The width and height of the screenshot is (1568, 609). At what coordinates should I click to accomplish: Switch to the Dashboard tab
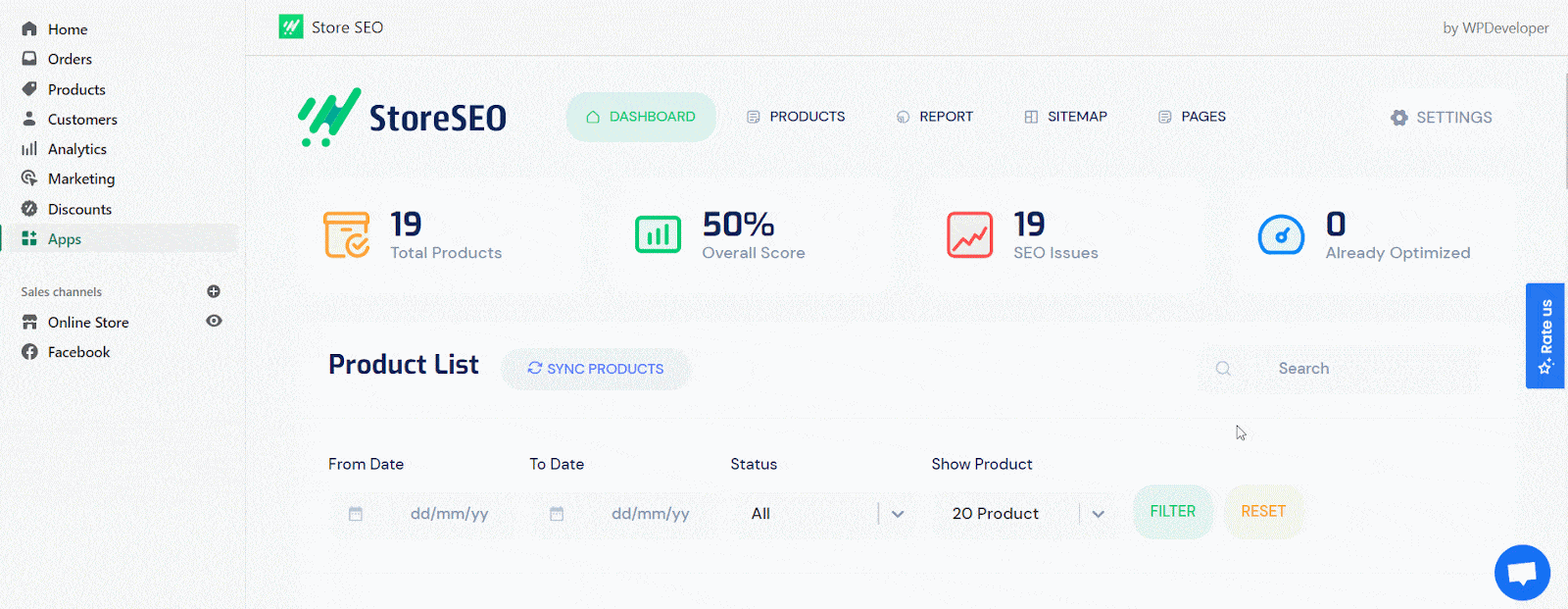coord(641,117)
